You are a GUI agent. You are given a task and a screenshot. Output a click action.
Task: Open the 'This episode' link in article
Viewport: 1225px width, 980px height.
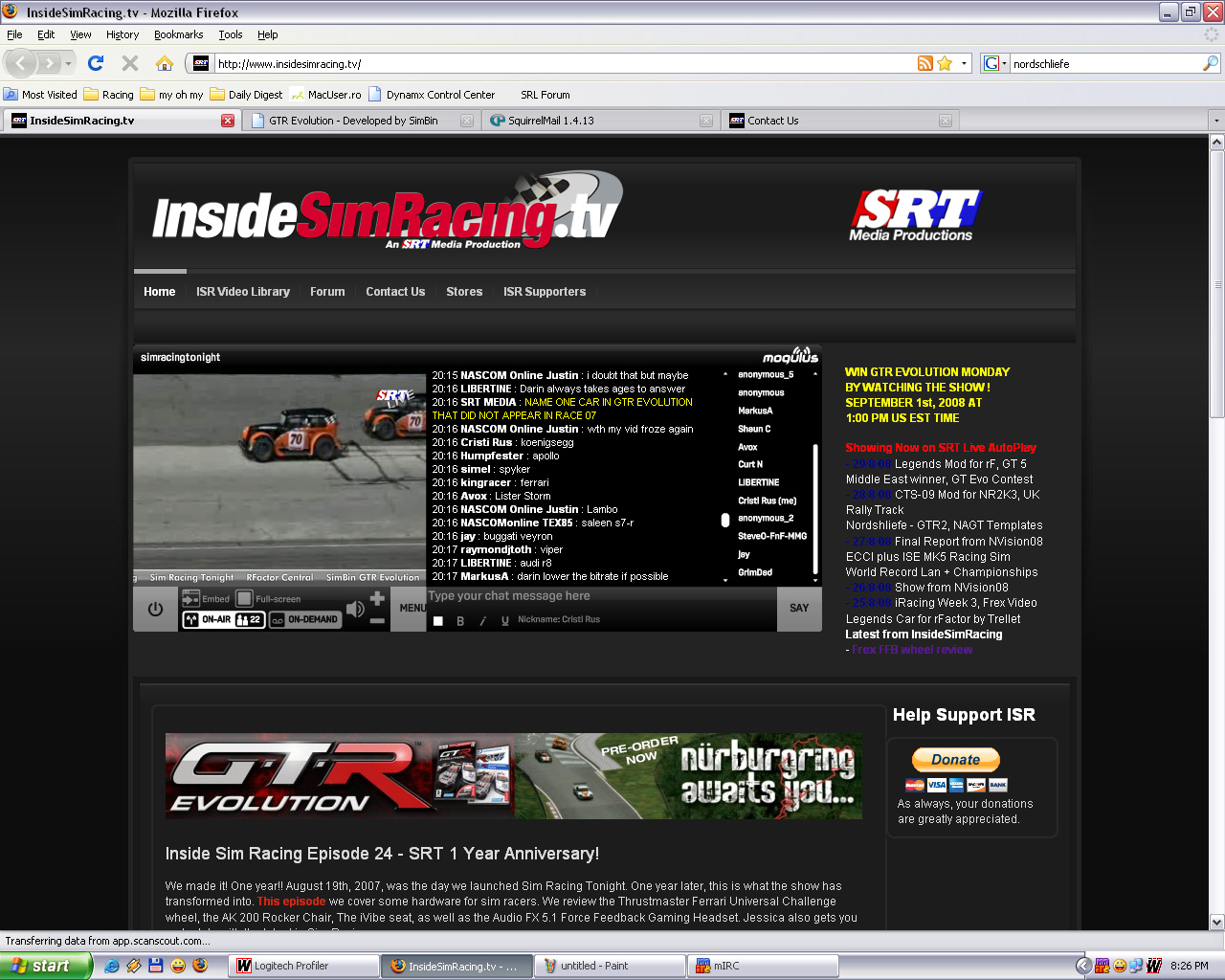292,902
